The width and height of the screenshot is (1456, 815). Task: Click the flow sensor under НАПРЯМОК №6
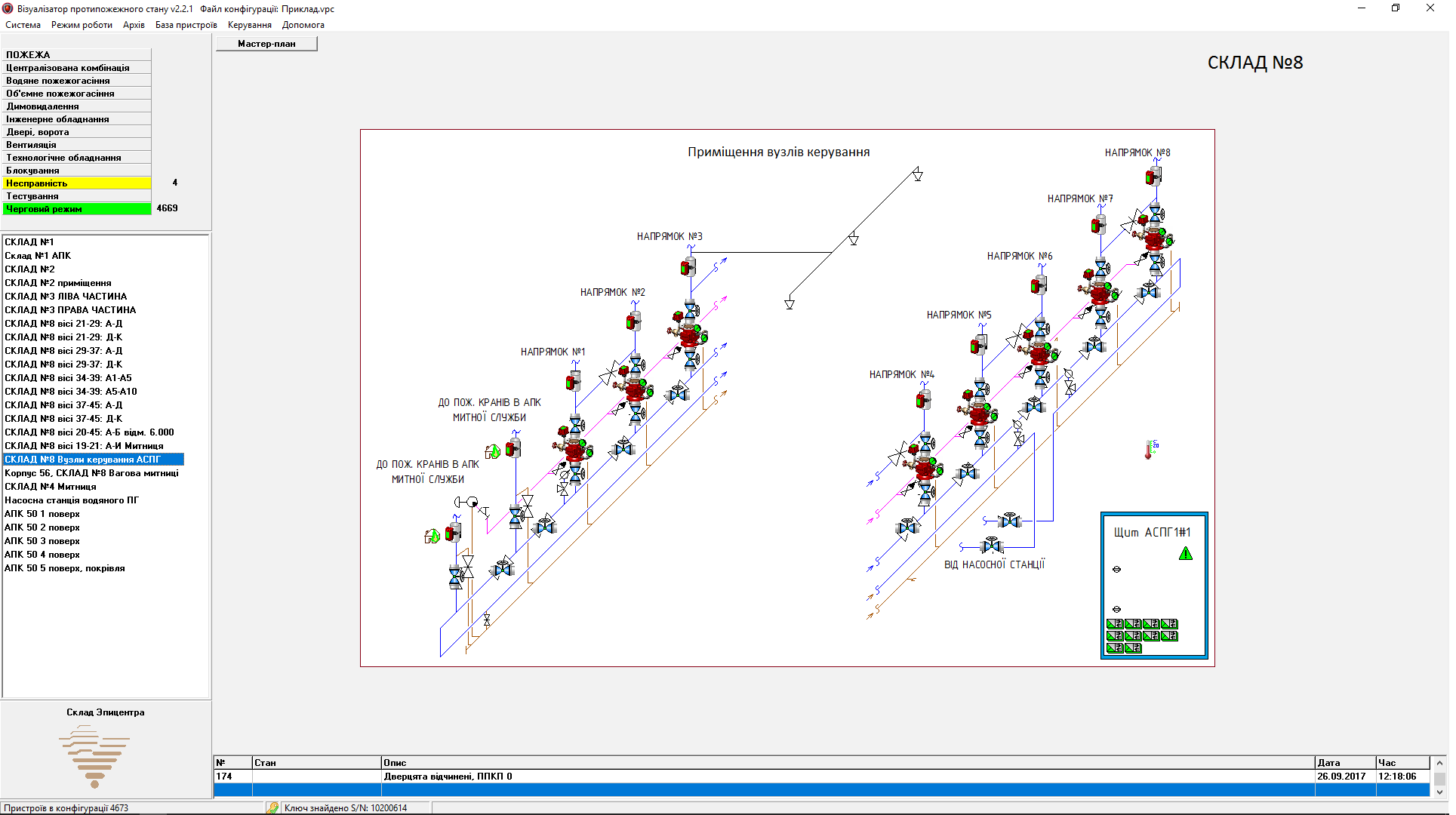tap(1039, 285)
